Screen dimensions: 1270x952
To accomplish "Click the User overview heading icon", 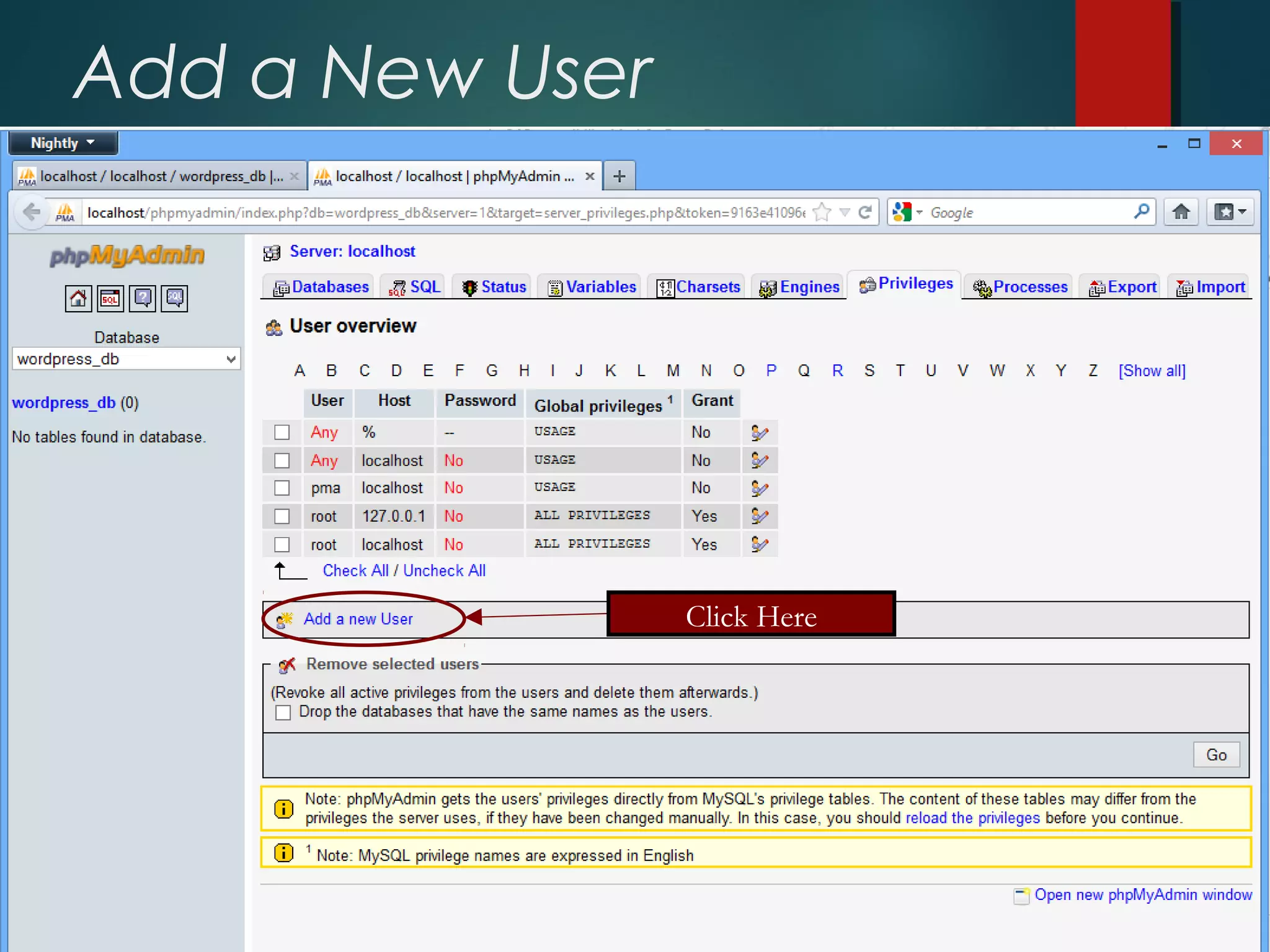I will 273,327.
